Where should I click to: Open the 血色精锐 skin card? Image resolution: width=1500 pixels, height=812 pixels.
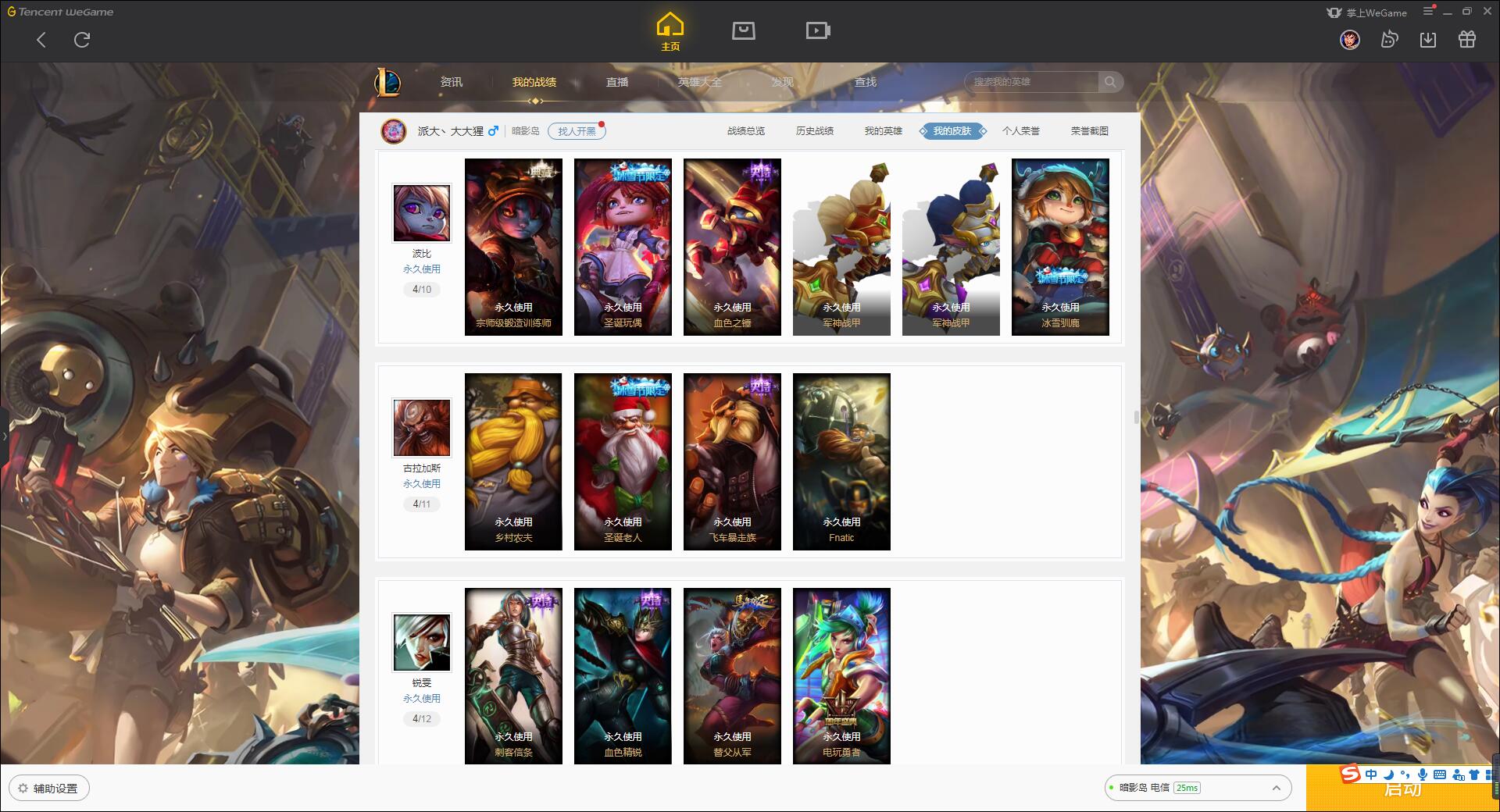pos(623,676)
